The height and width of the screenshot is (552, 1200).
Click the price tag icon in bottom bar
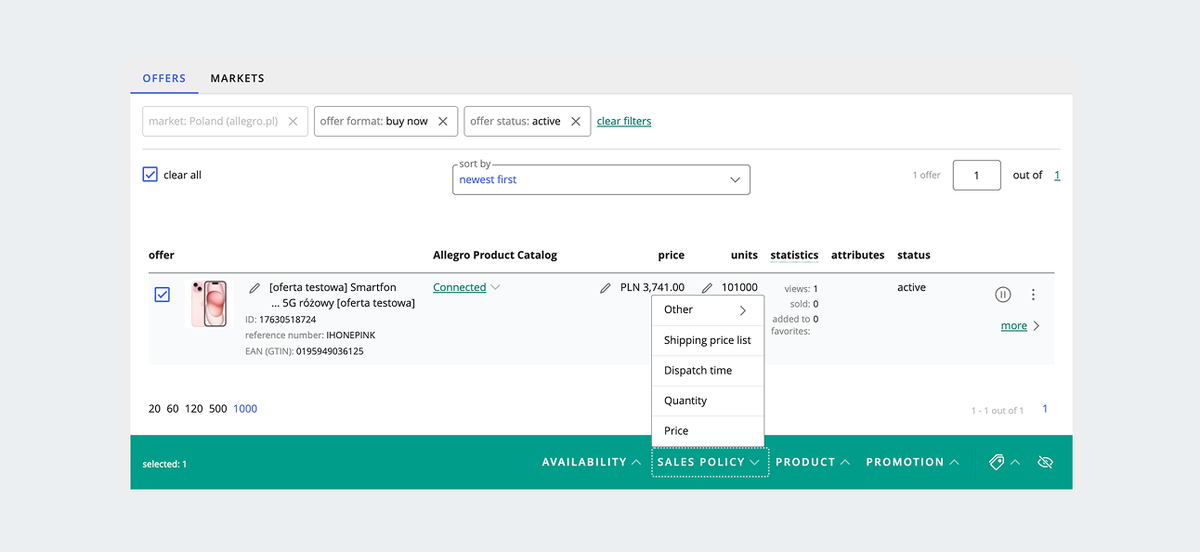click(996, 462)
